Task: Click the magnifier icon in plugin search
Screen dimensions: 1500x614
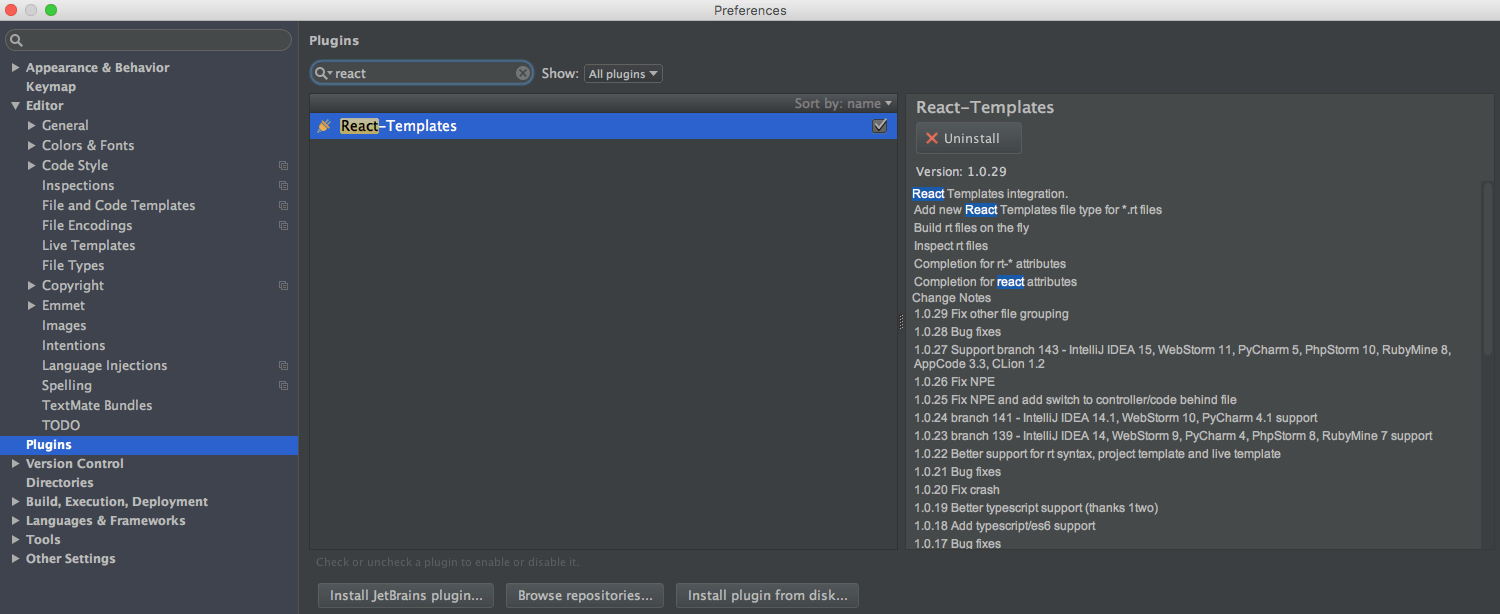Action: [x=322, y=73]
